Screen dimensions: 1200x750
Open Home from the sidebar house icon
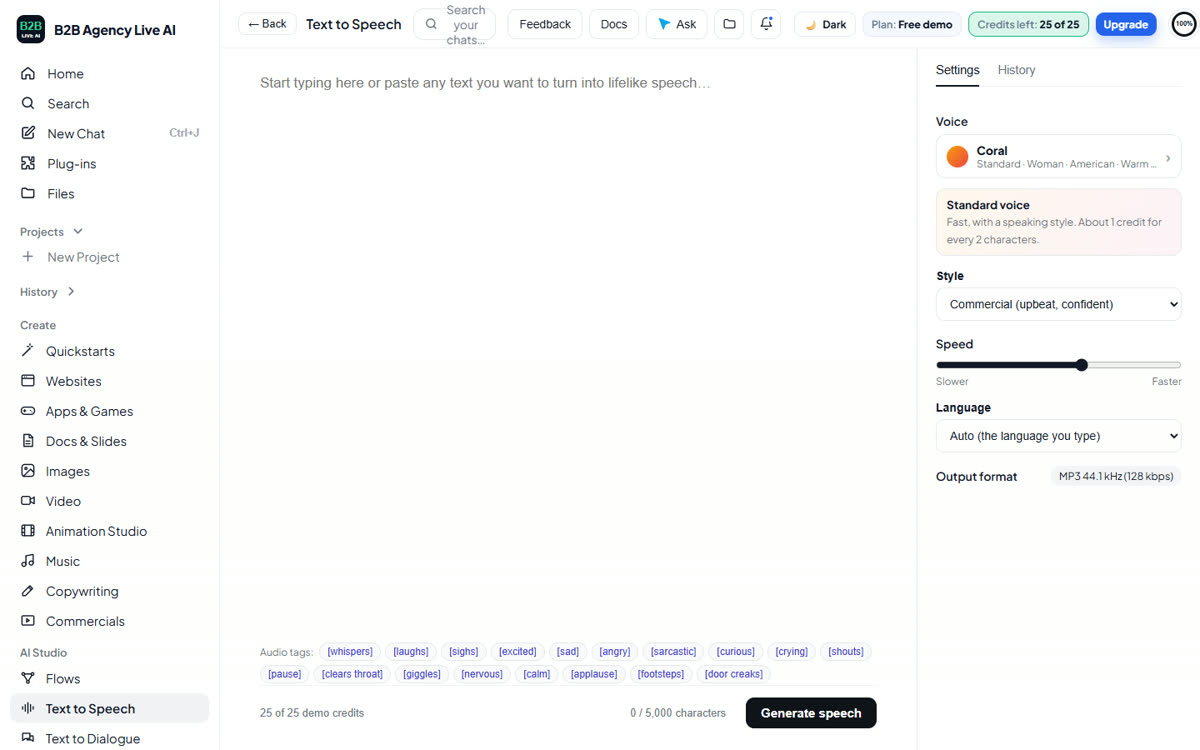[28, 73]
